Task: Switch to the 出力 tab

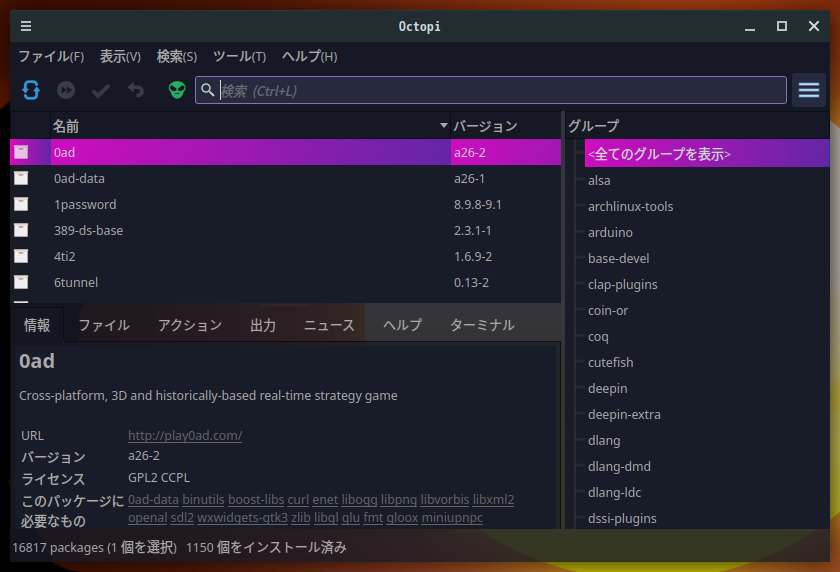Action: (x=263, y=325)
